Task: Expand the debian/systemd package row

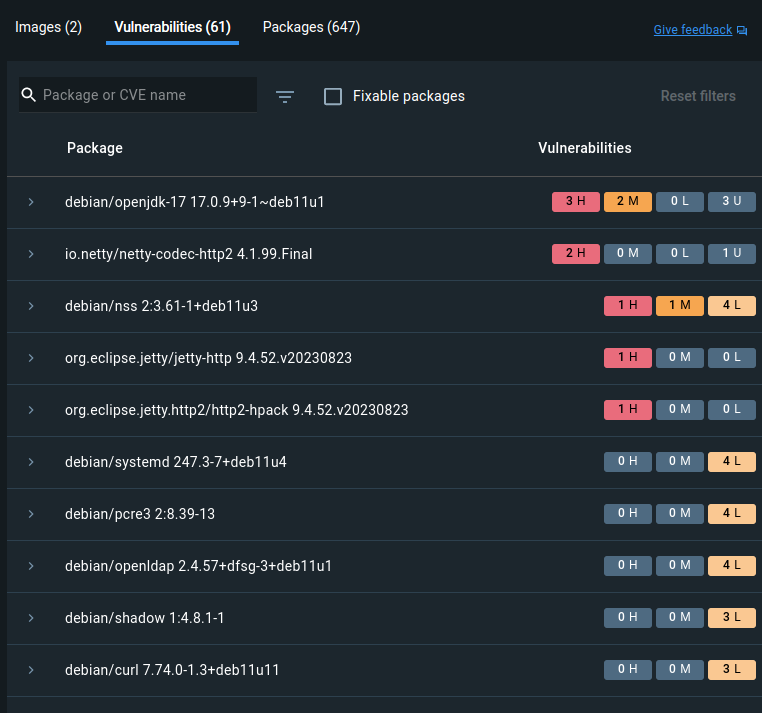Action: point(31,462)
